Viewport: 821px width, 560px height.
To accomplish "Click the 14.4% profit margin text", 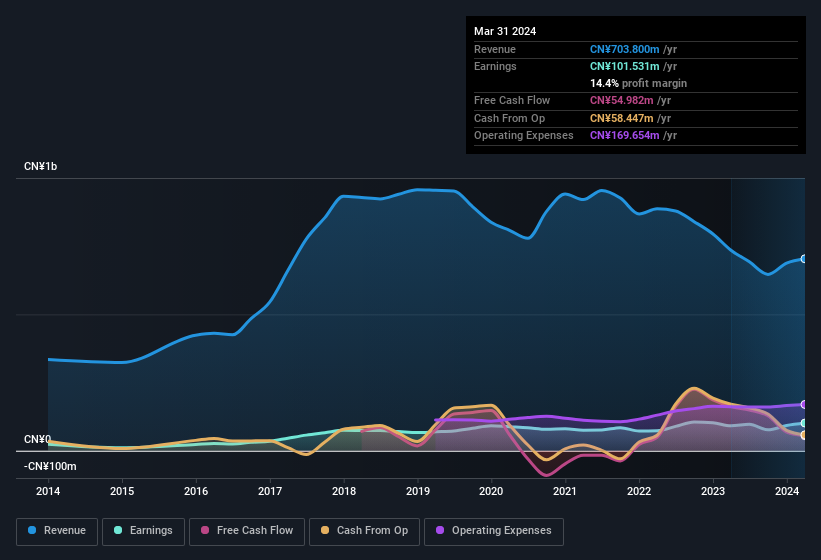I will coord(638,83).
